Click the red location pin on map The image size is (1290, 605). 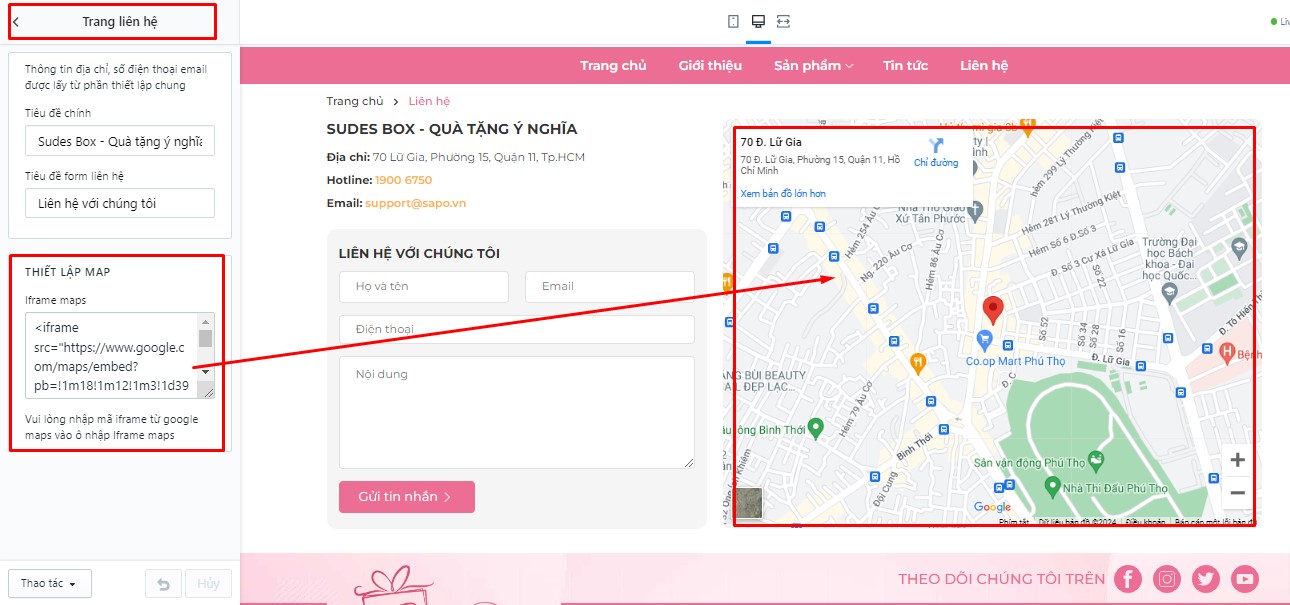992,310
